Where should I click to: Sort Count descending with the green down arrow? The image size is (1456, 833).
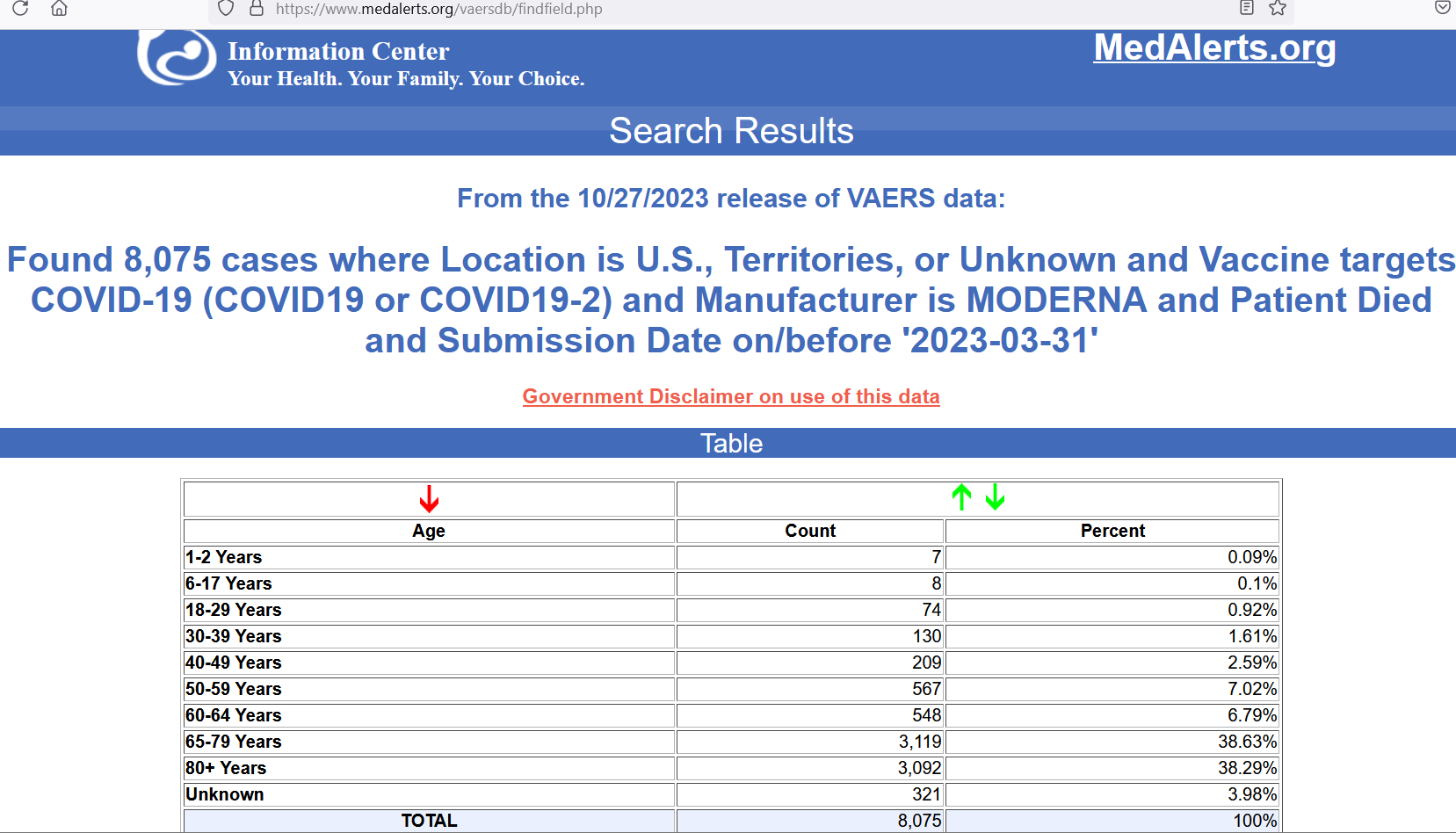point(995,497)
